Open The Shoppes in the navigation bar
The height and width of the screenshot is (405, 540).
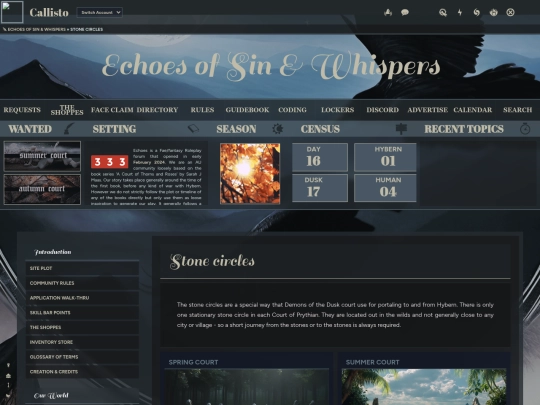tap(67, 110)
